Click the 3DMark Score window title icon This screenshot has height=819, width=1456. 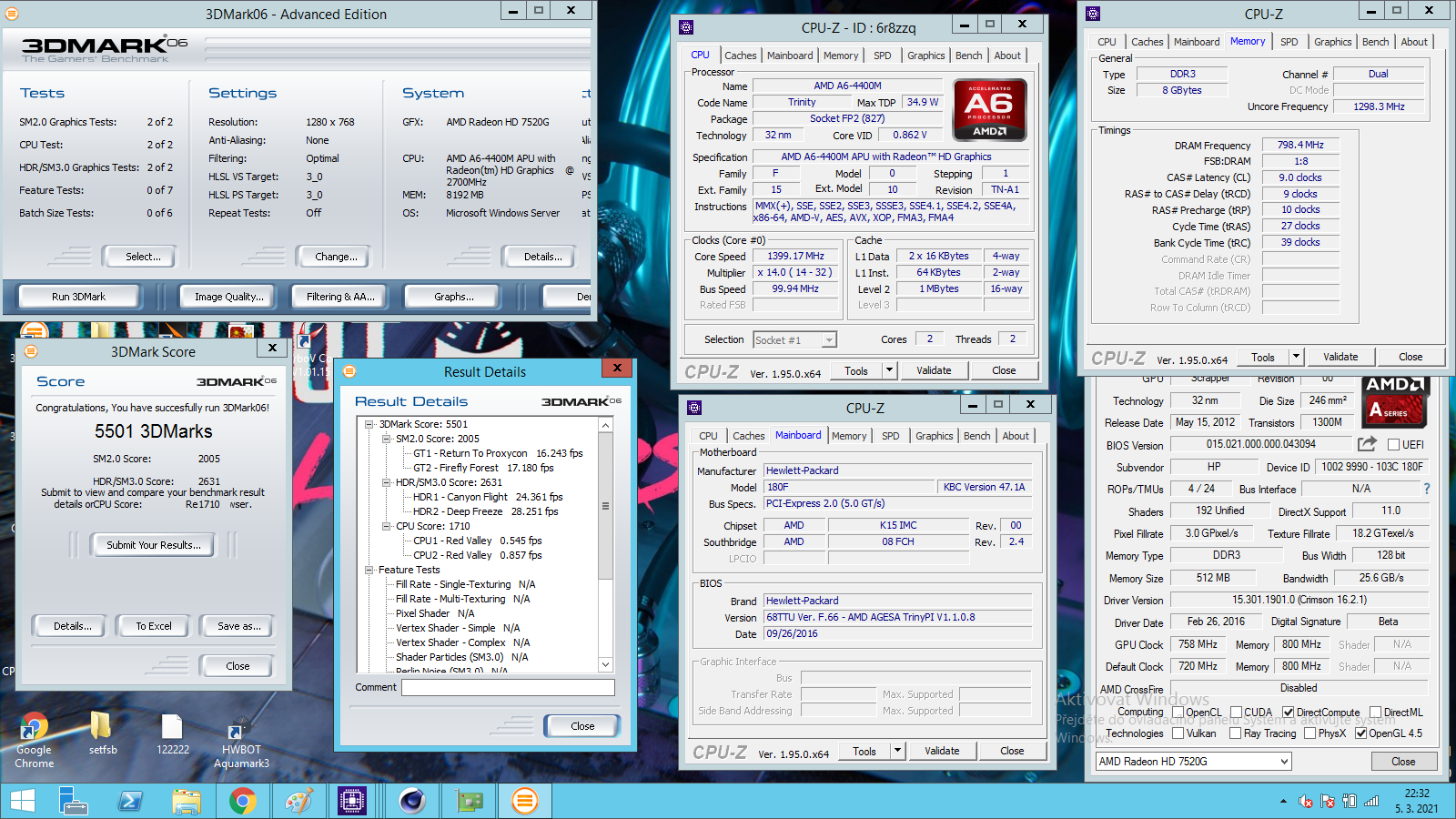coord(30,351)
